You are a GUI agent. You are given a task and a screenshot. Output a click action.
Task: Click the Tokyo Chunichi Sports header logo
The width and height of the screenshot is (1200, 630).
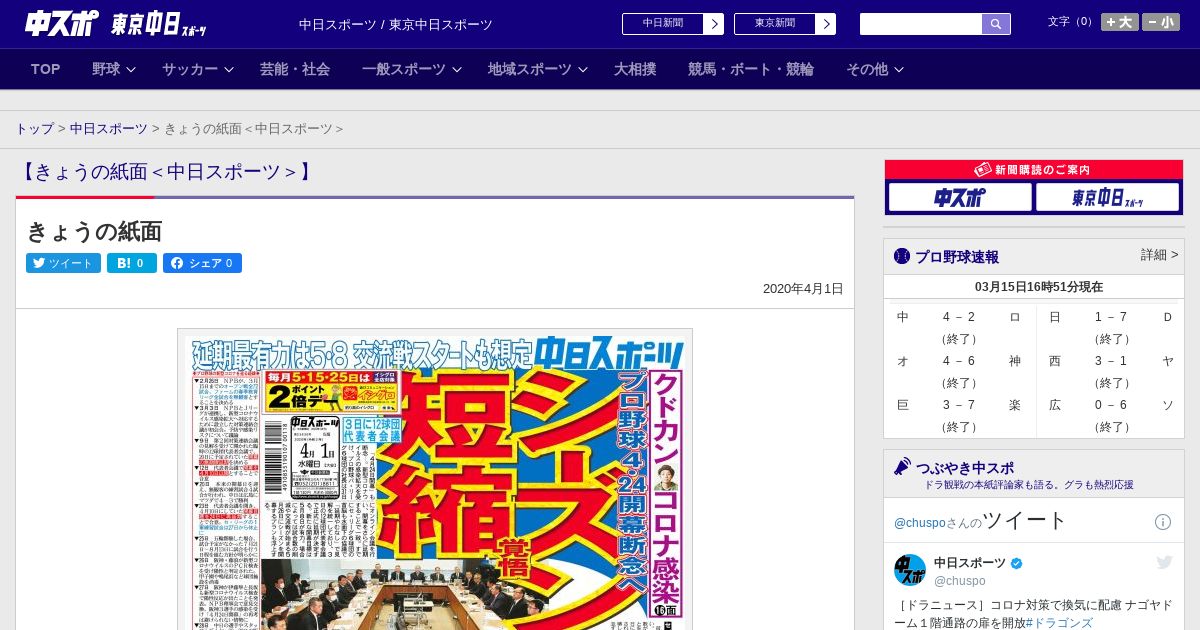tap(159, 24)
